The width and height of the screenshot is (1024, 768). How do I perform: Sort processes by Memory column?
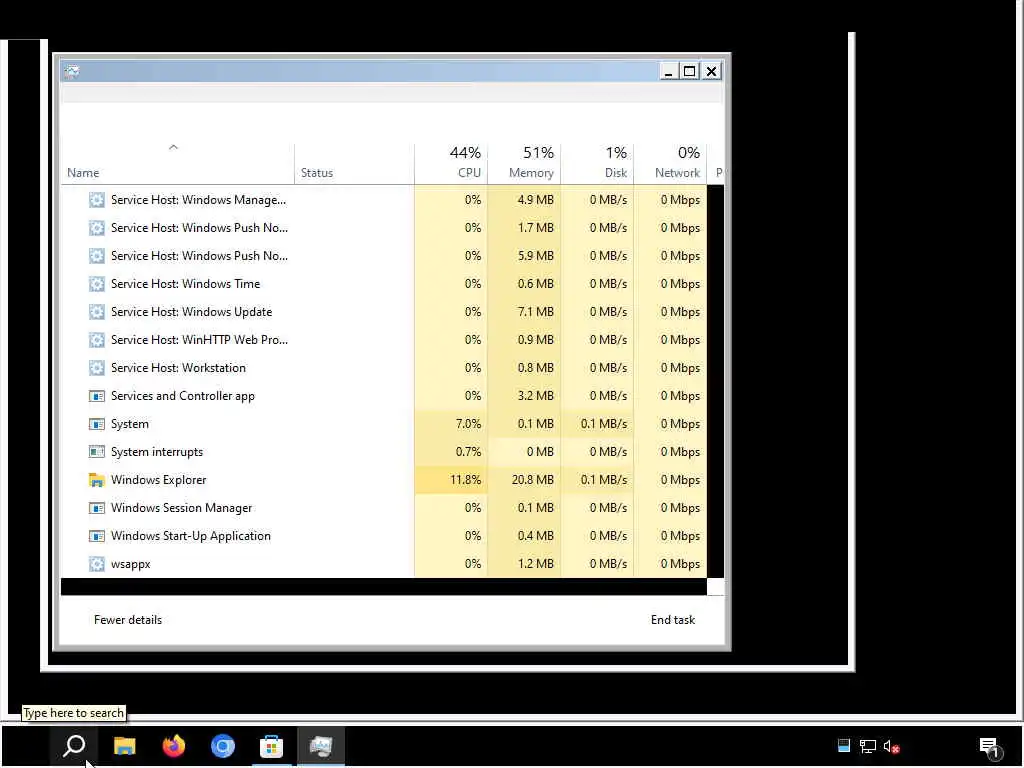pos(524,163)
